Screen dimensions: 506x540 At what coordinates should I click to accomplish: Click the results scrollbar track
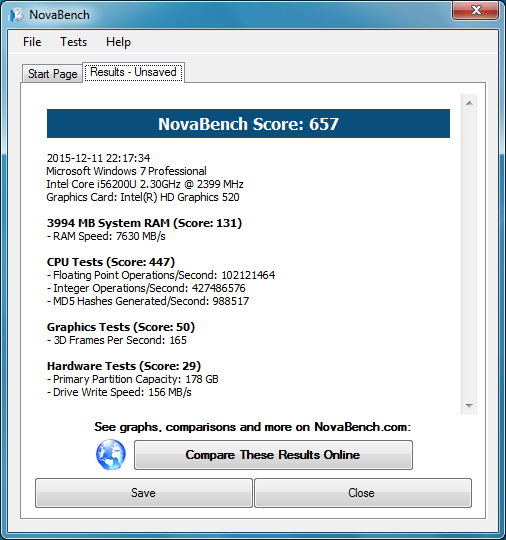tap(469, 254)
